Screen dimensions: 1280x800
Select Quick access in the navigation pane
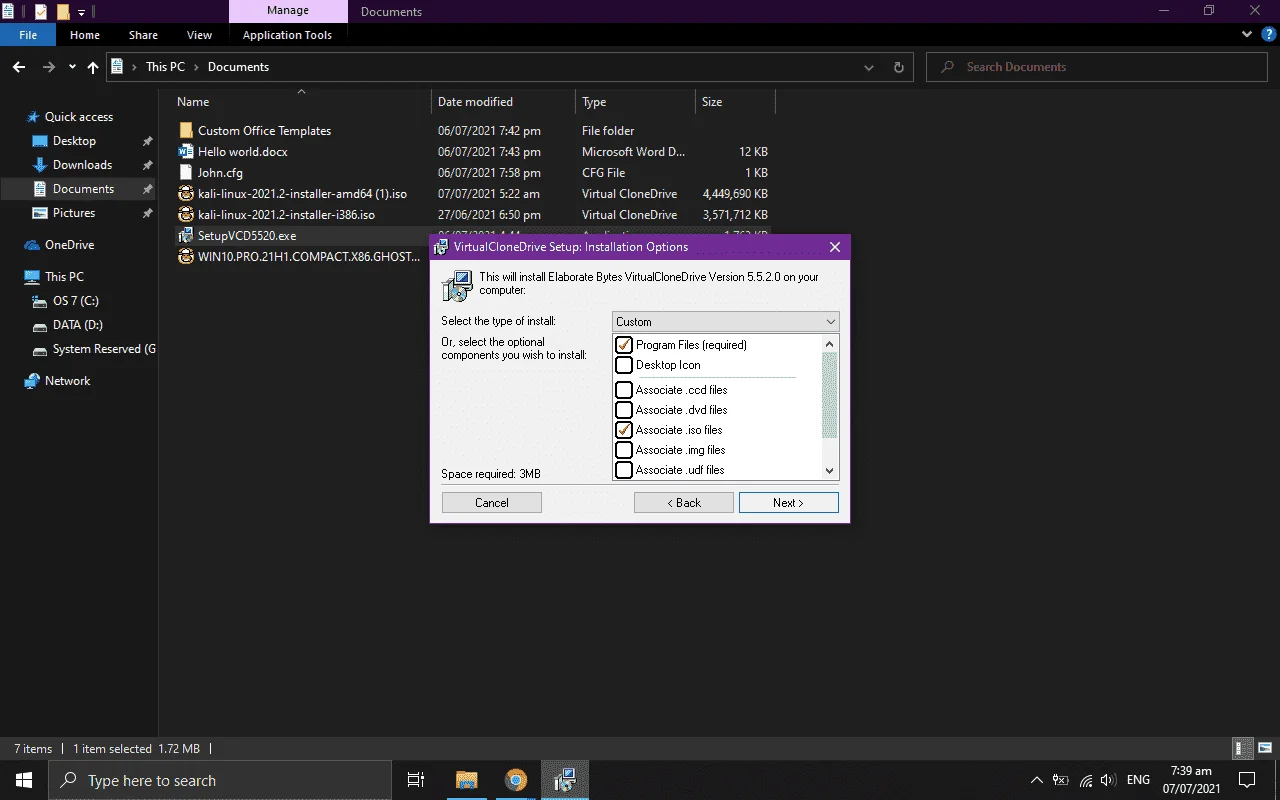pos(79,117)
